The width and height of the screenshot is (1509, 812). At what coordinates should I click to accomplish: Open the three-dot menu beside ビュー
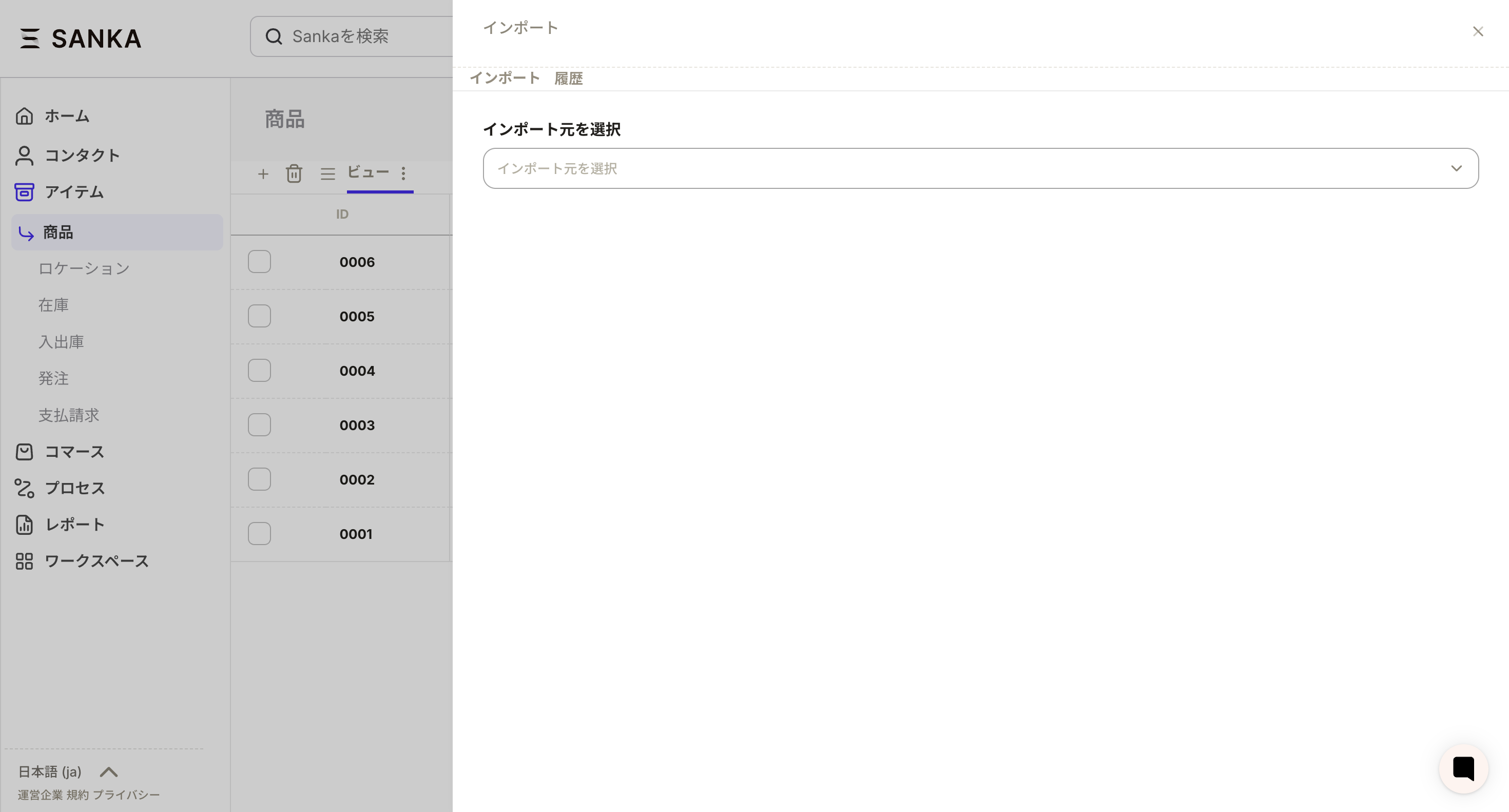403,173
